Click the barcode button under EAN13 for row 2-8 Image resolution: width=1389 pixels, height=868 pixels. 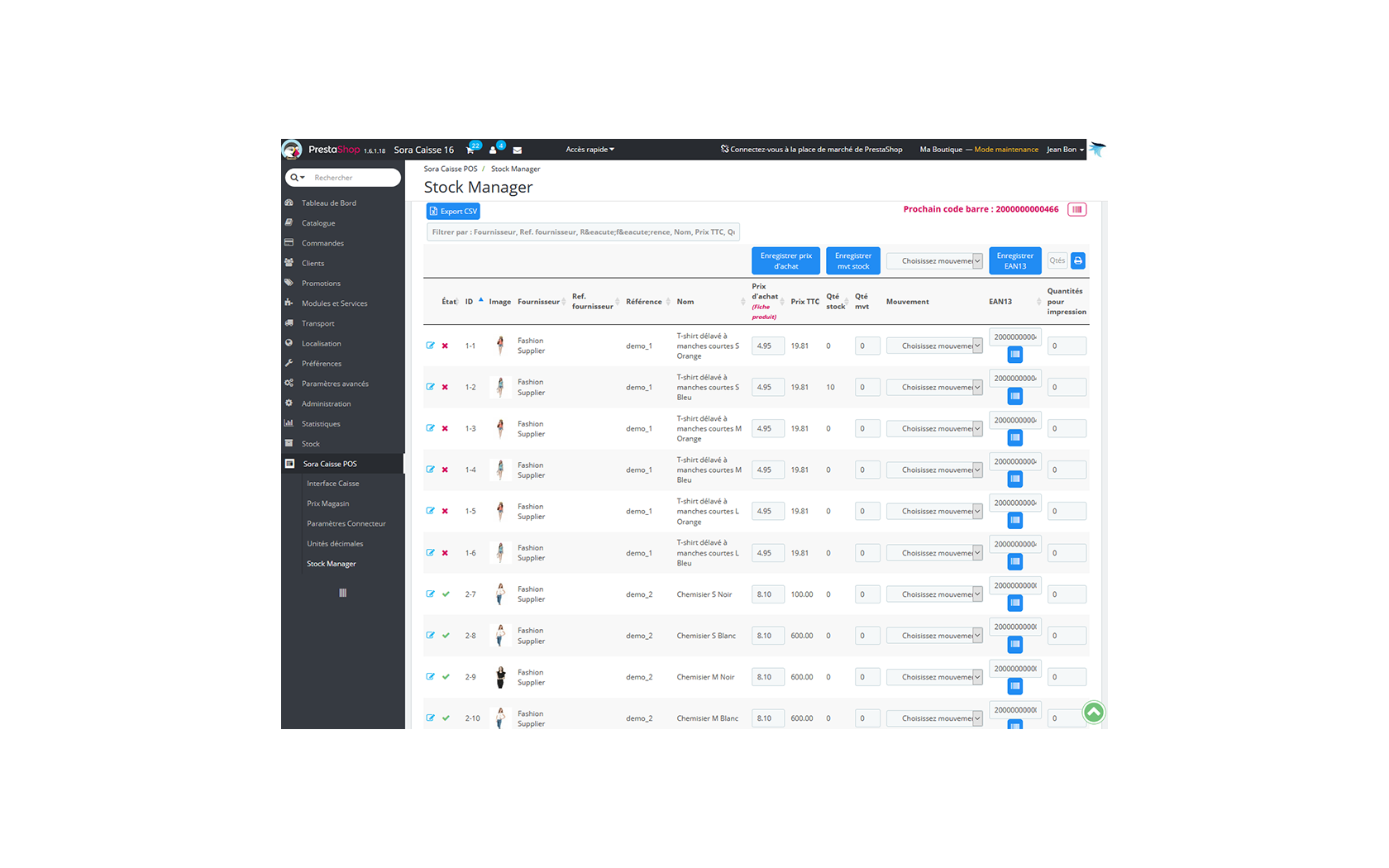click(1015, 644)
